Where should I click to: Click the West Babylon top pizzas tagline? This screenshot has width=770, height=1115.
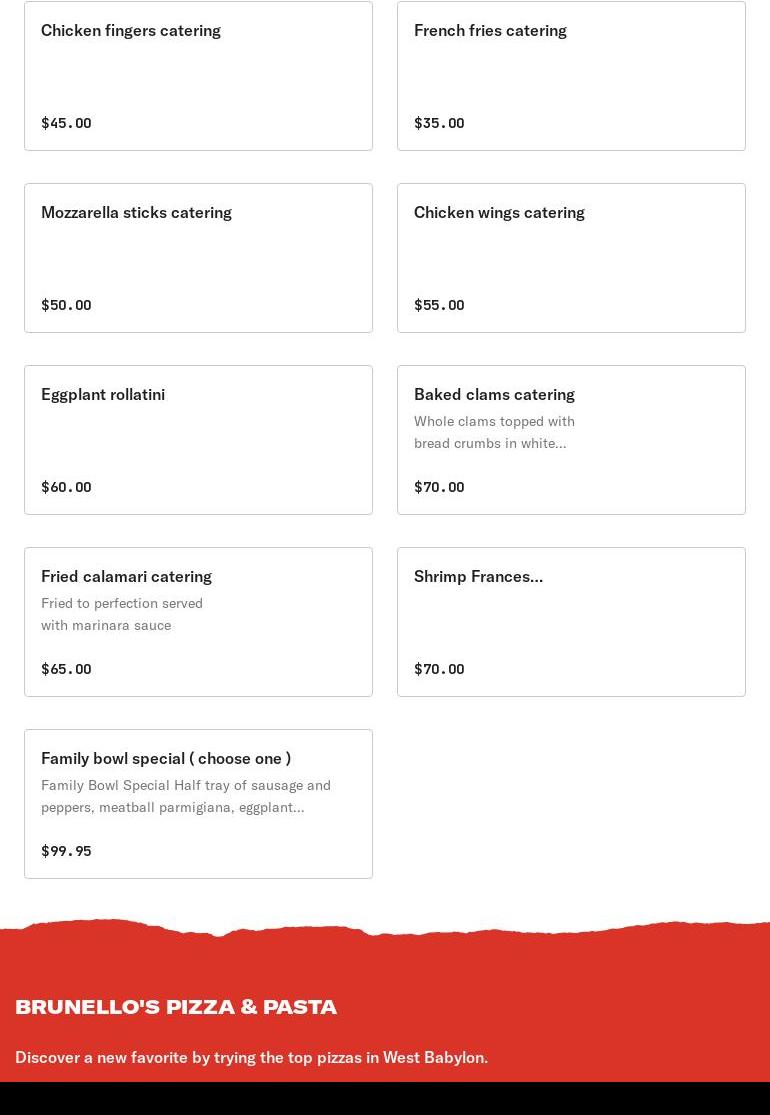coord(251,1057)
